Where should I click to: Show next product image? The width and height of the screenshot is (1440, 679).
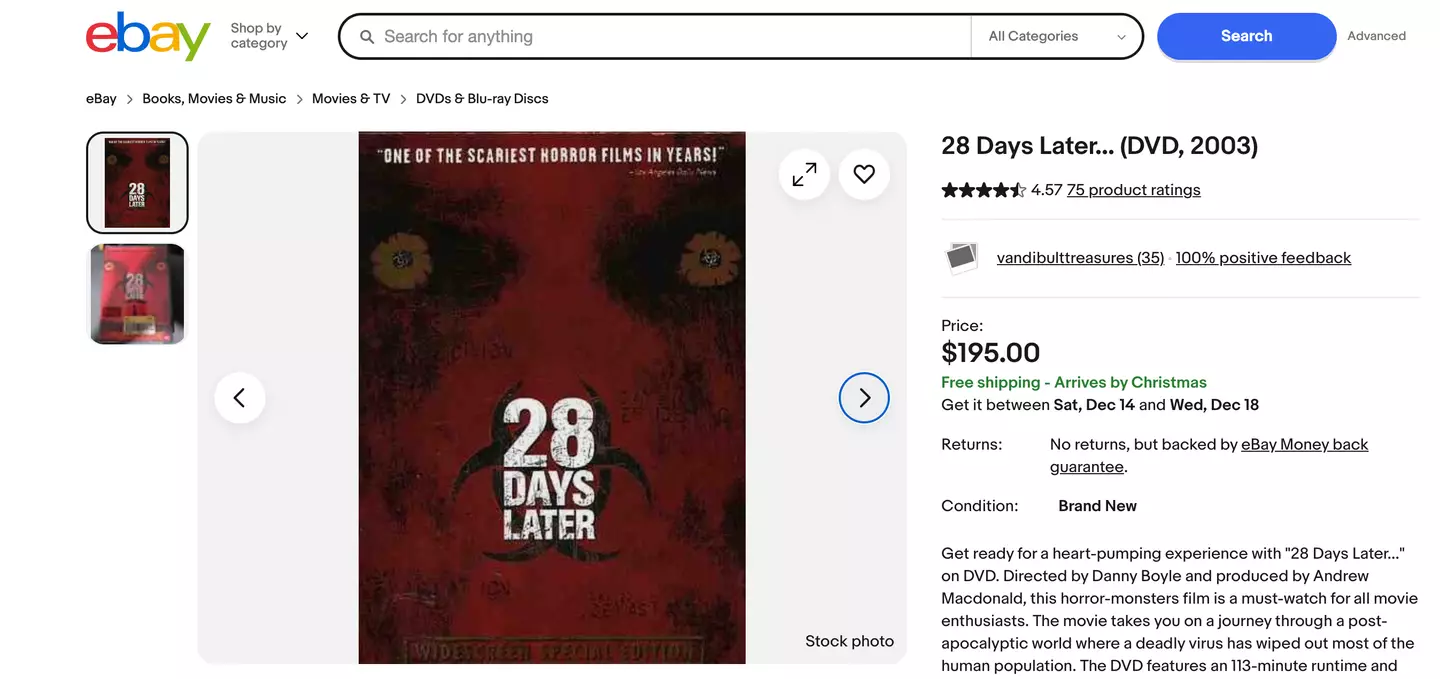tap(864, 398)
